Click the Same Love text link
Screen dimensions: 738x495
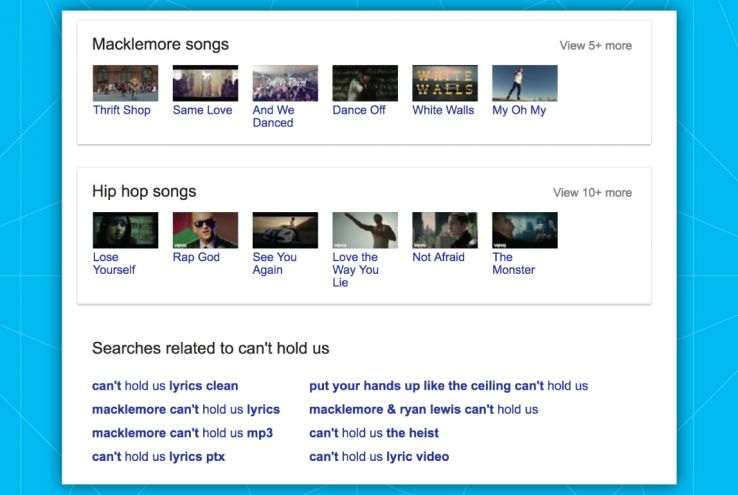[202, 110]
